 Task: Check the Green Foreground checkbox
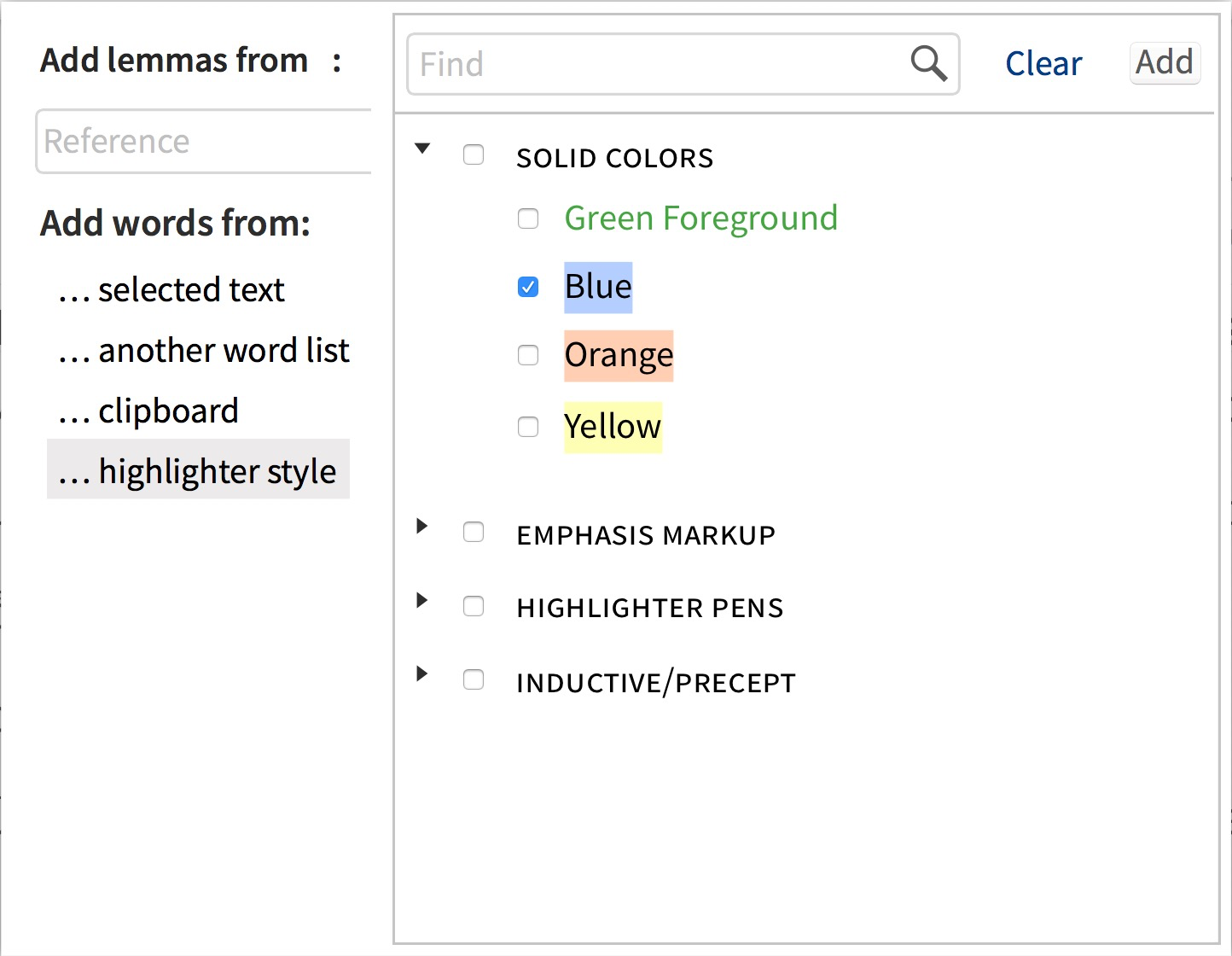click(528, 219)
